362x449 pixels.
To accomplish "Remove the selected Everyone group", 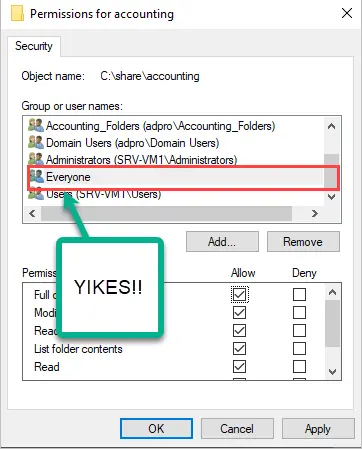I will point(303,242).
